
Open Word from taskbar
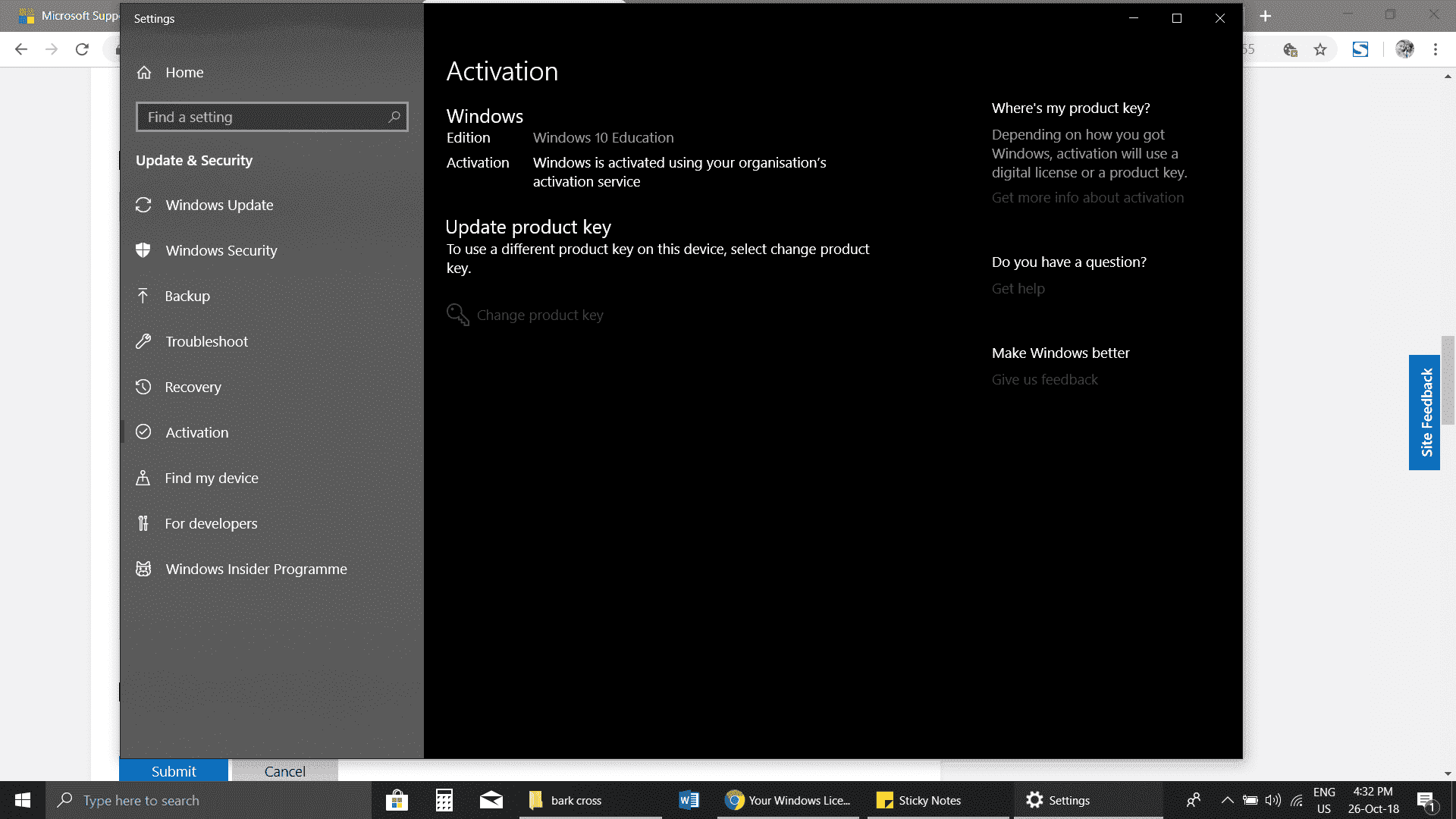click(689, 800)
